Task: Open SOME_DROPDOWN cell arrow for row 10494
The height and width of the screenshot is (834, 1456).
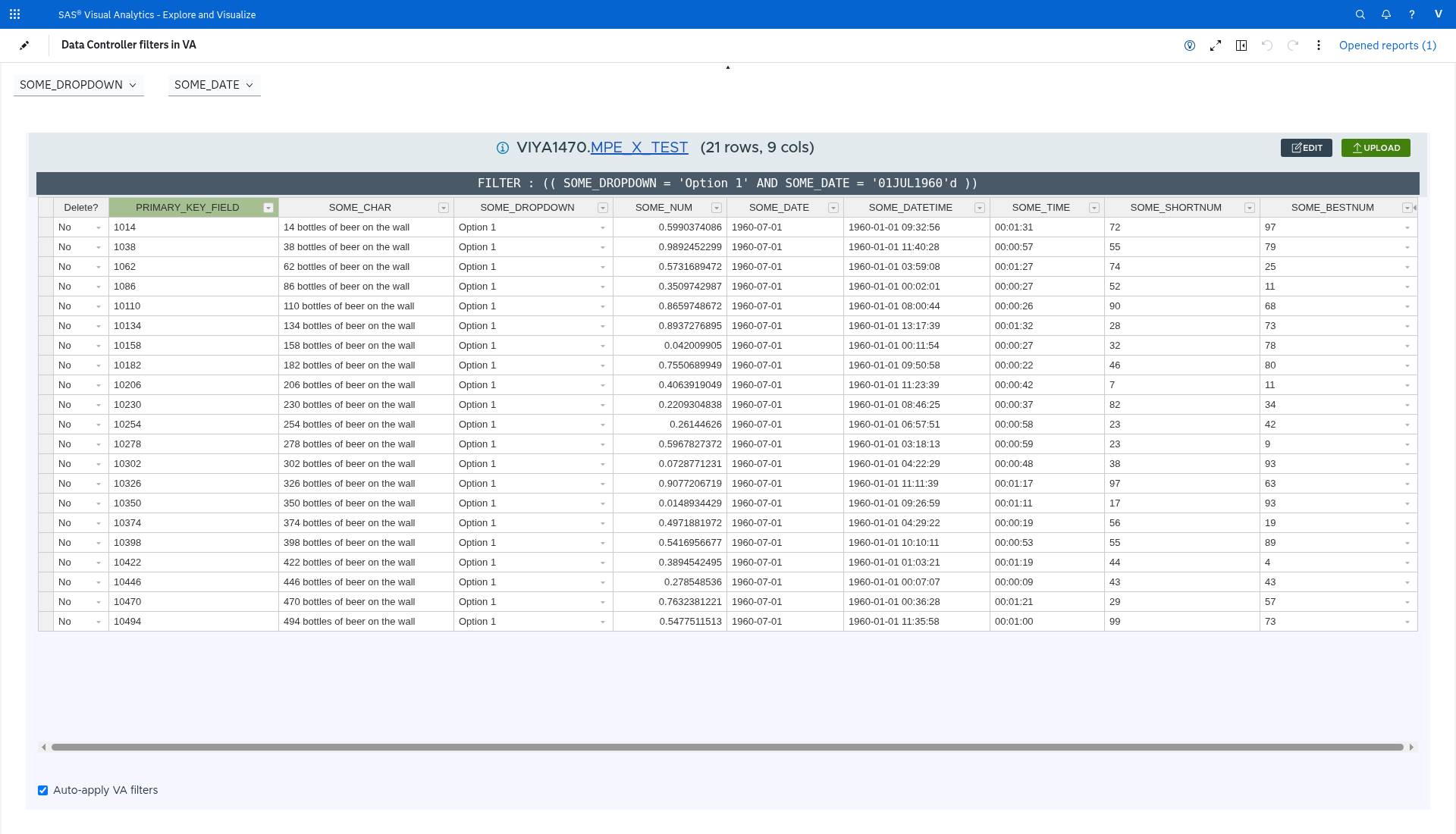Action: (603, 622)
